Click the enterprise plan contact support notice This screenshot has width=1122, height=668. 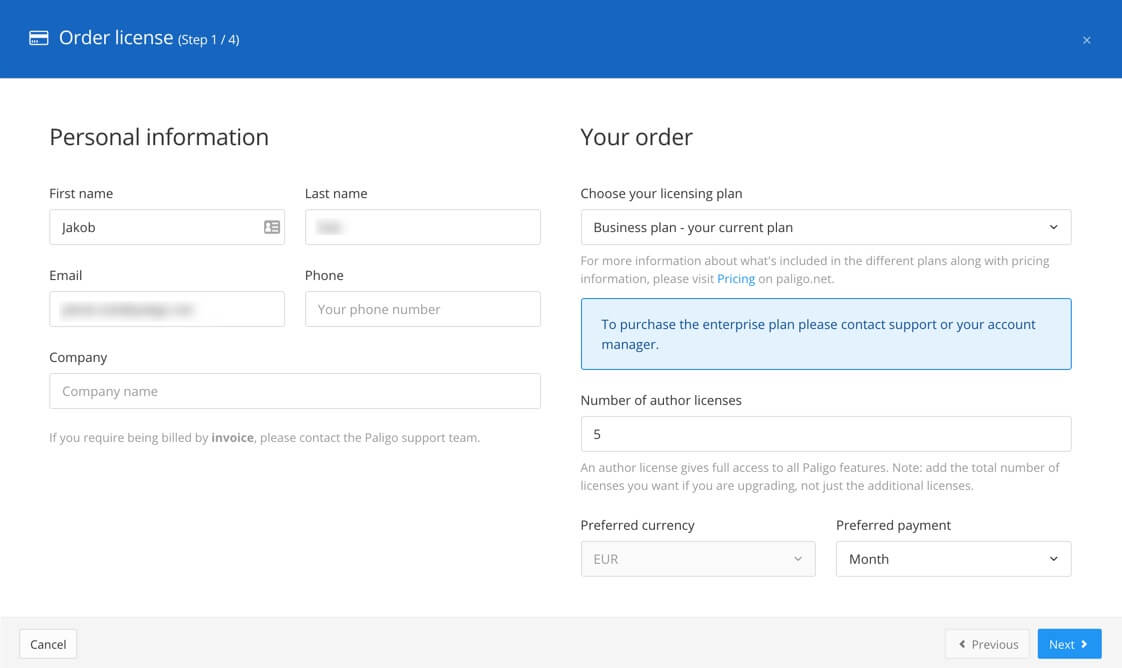[826, 334]
